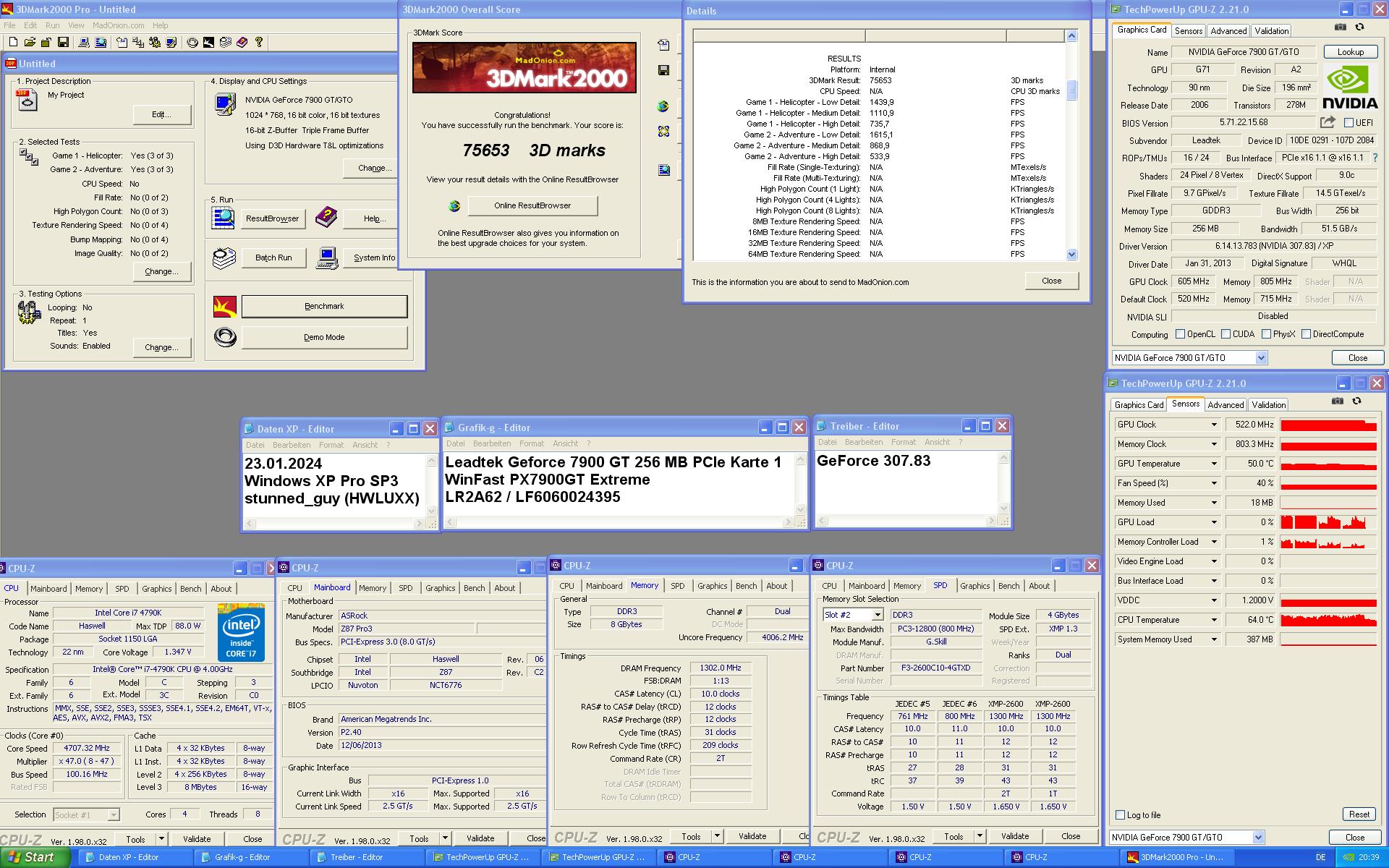Click the BIOS share/export arrow icon in GPU-Z
This screenshot has height=868, width=1389.
(x=1328, y=122)
